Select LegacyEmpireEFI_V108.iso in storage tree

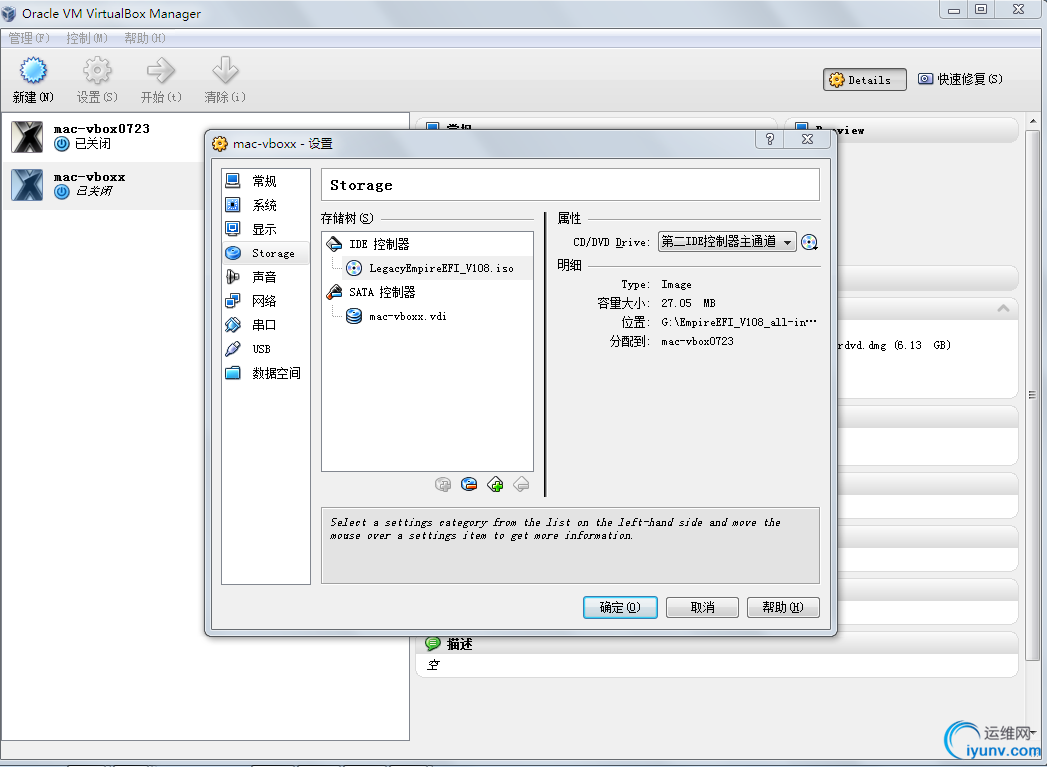[x=437, y=268]
